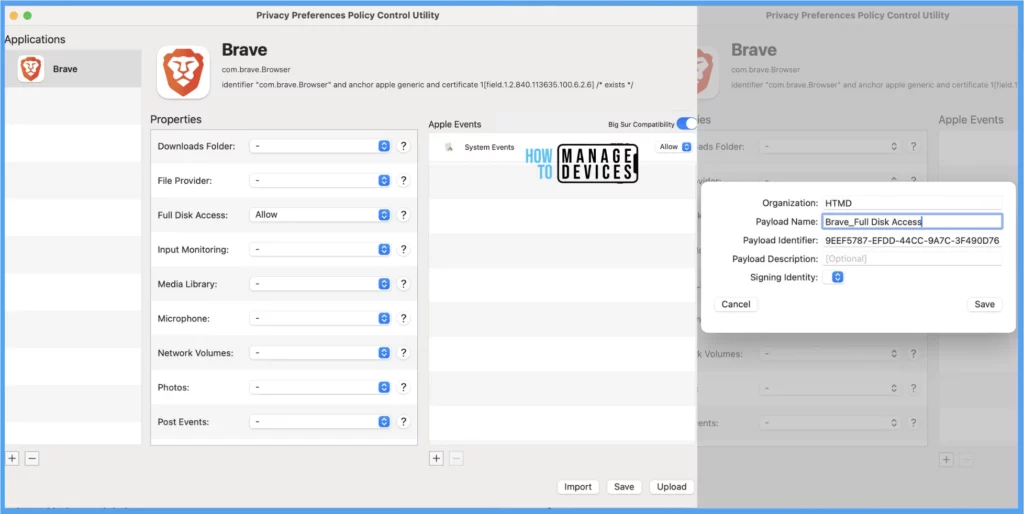Toggle the Big Sur Compatibility switch
This screenshot has height=514, width=1024.
(x=686, y=124)
